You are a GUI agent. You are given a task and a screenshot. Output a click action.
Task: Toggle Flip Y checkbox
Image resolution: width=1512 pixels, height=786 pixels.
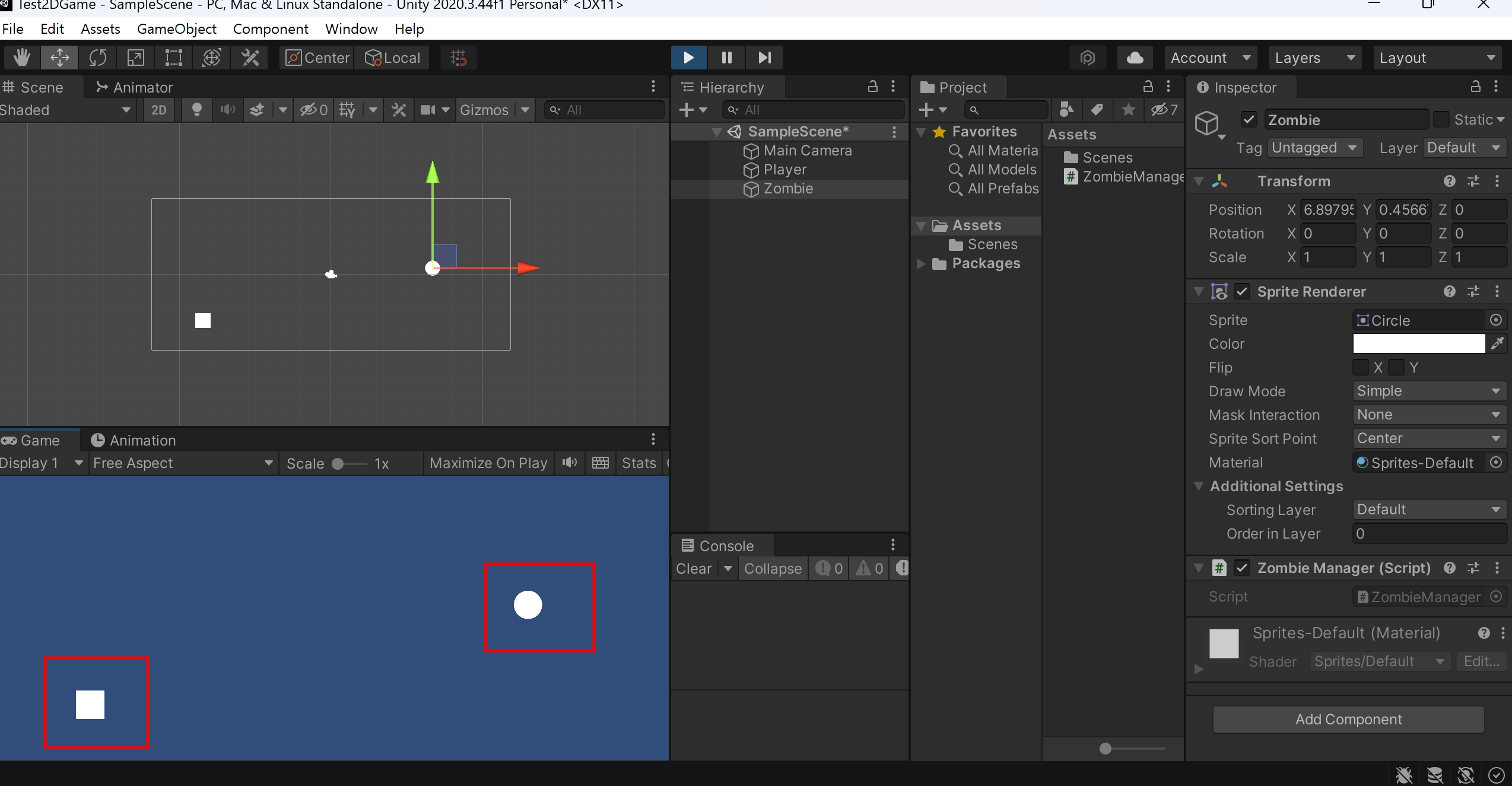1396,367
